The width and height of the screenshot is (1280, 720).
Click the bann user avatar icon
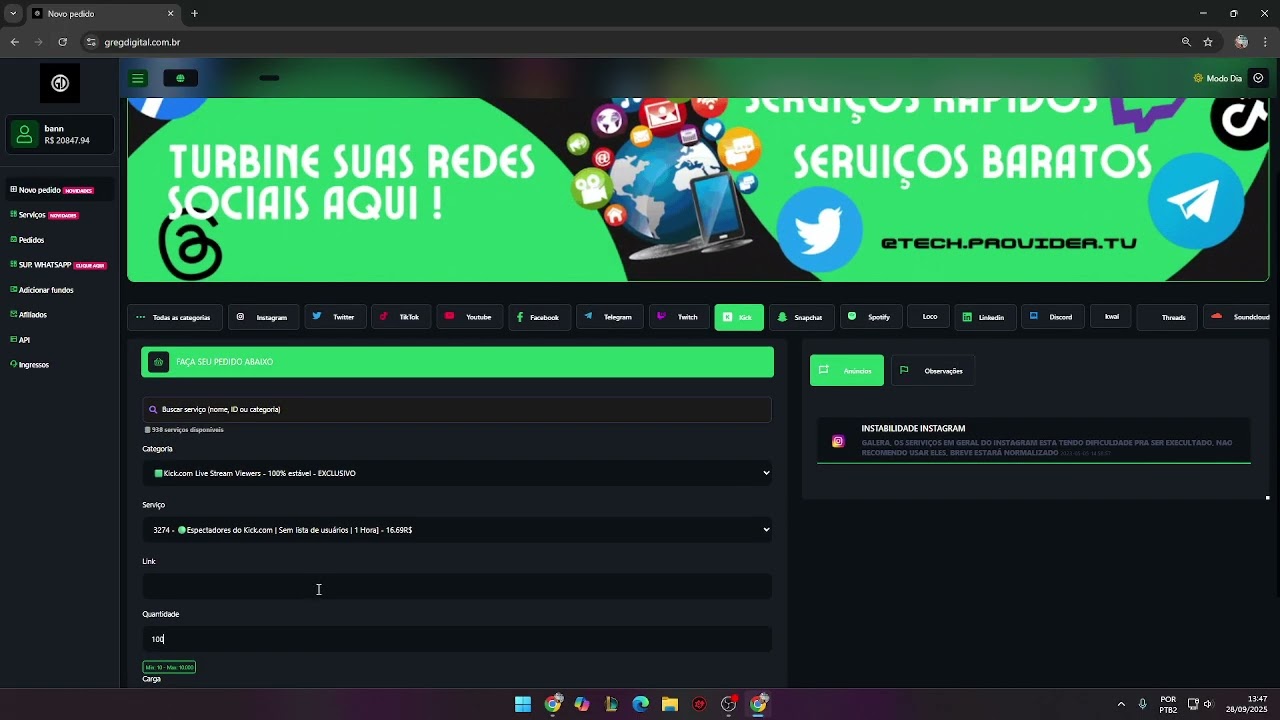(24, 134)
